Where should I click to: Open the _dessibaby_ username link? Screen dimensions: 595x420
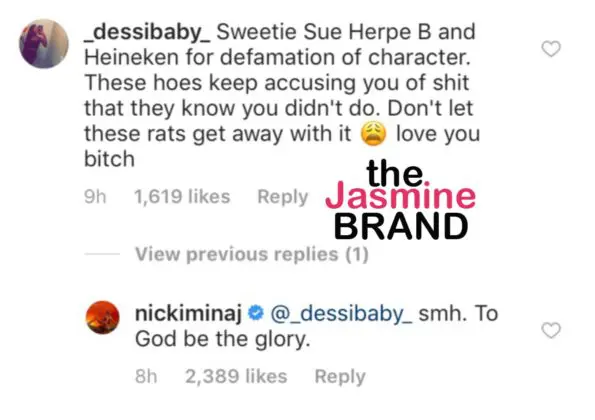click(x=147, y=32)
